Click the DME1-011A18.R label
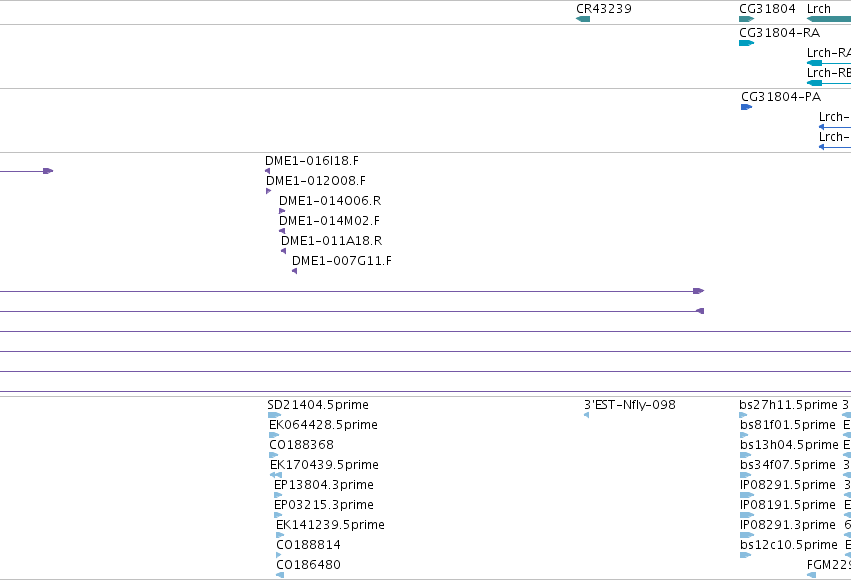Image resolution: width=851 pixels, height=580 pixels. point(331,241)
